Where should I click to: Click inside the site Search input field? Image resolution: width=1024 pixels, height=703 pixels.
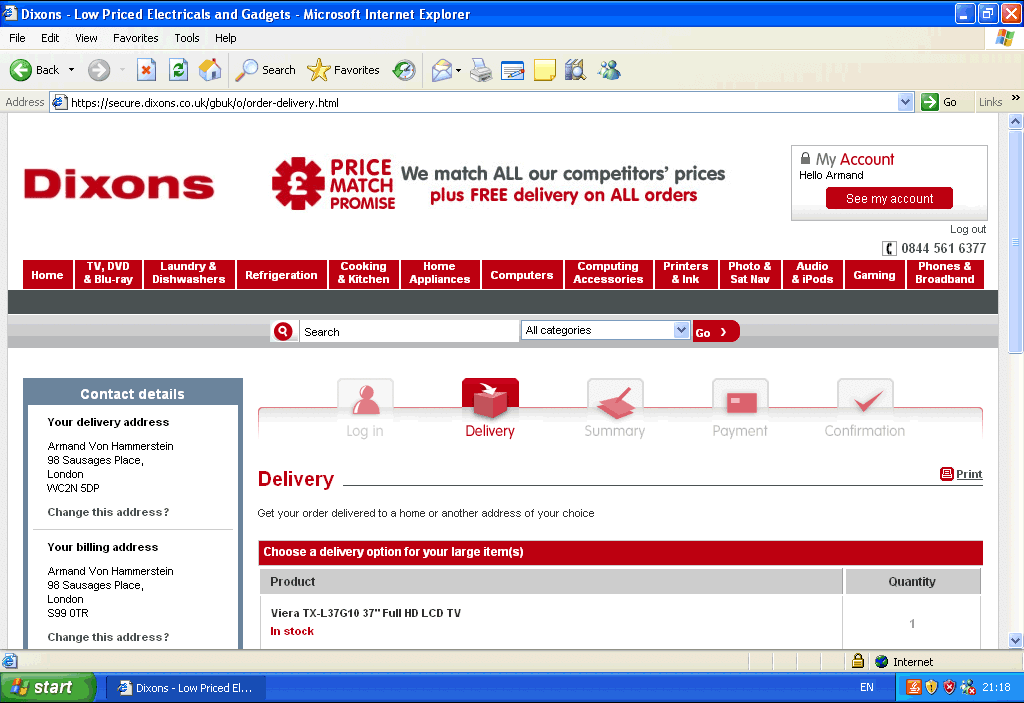point(409,331)
